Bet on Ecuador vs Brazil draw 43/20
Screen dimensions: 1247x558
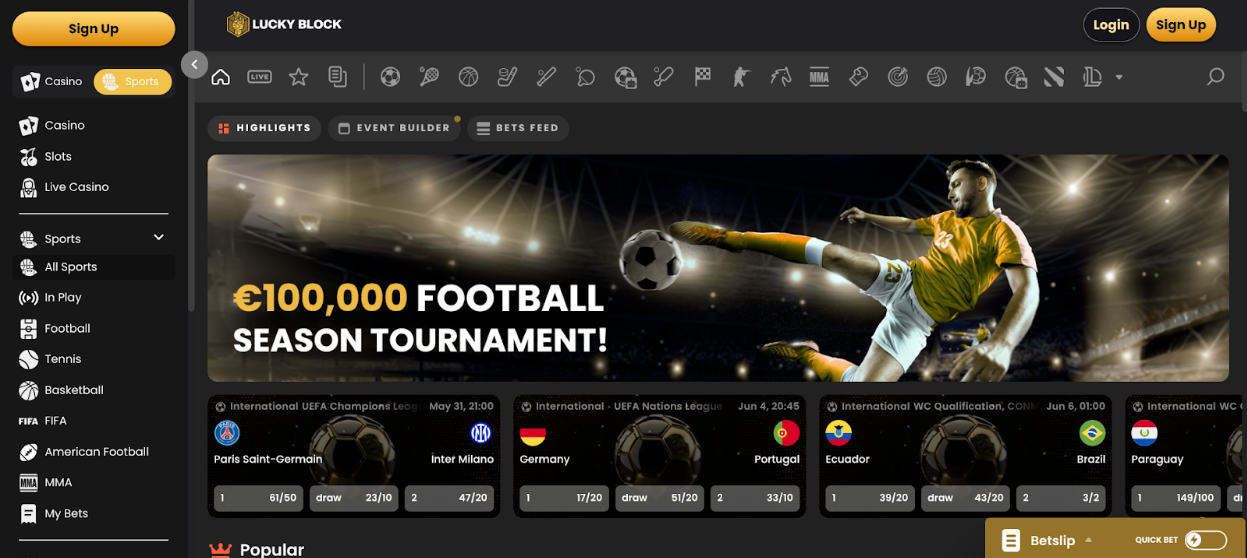[x=966, y=498]
